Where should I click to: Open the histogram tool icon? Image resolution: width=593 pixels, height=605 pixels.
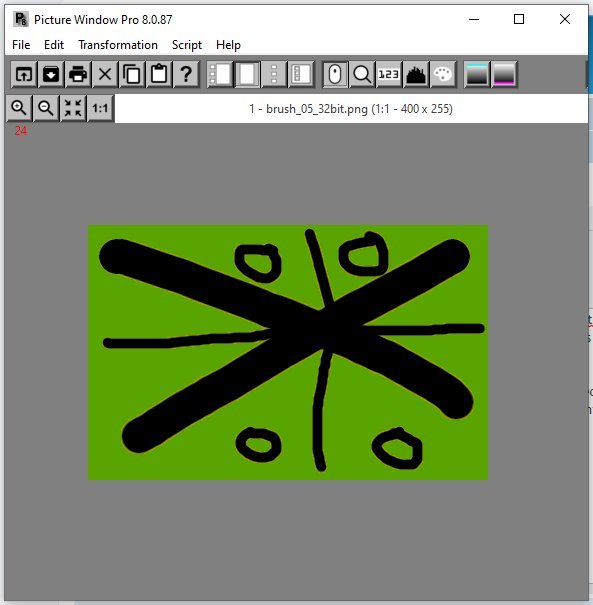coord(416,74)
